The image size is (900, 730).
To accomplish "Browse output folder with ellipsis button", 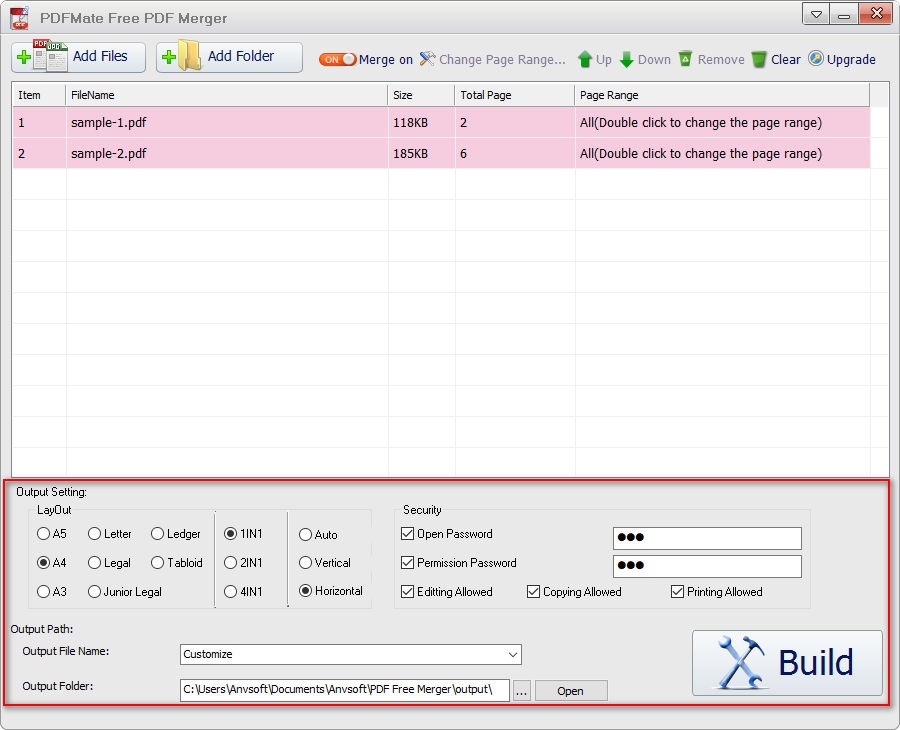I will (x=521, y=691).
